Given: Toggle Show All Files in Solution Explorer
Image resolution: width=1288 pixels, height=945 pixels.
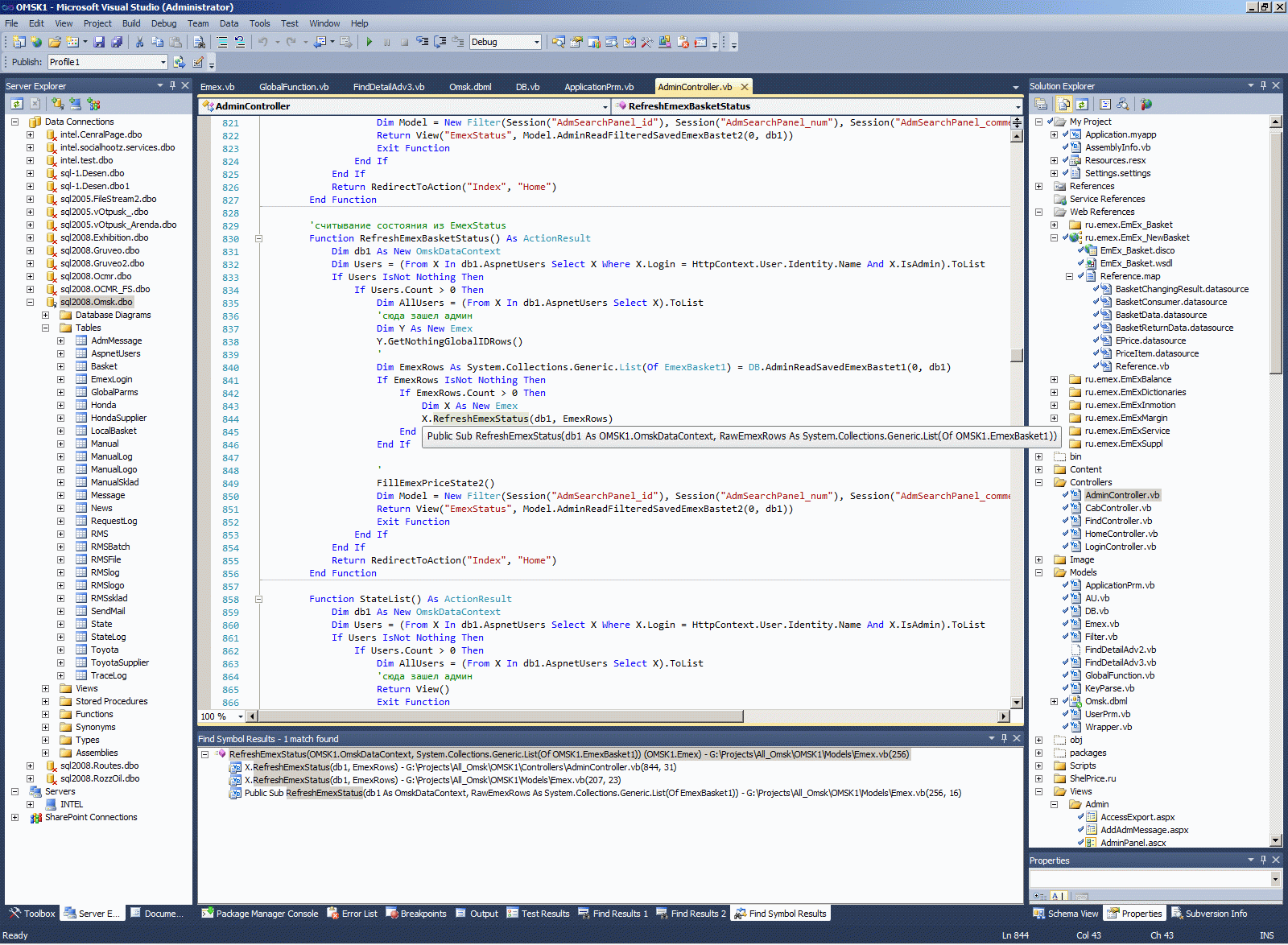Looking at the screenshot, I should (x=1064, y=104).
